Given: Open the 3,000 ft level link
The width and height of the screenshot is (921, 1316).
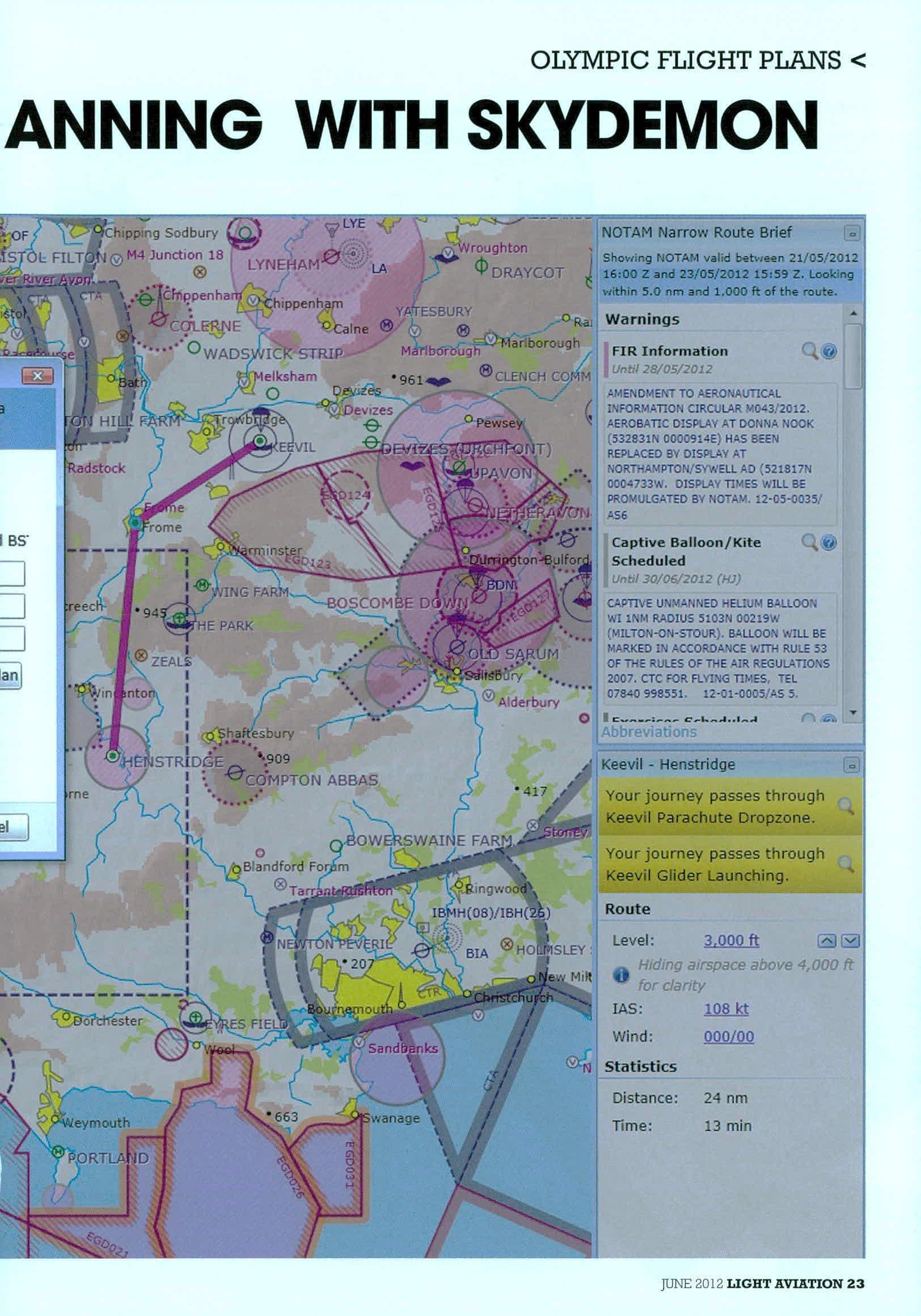Looking at the screenshot, I should pos(731,941).
